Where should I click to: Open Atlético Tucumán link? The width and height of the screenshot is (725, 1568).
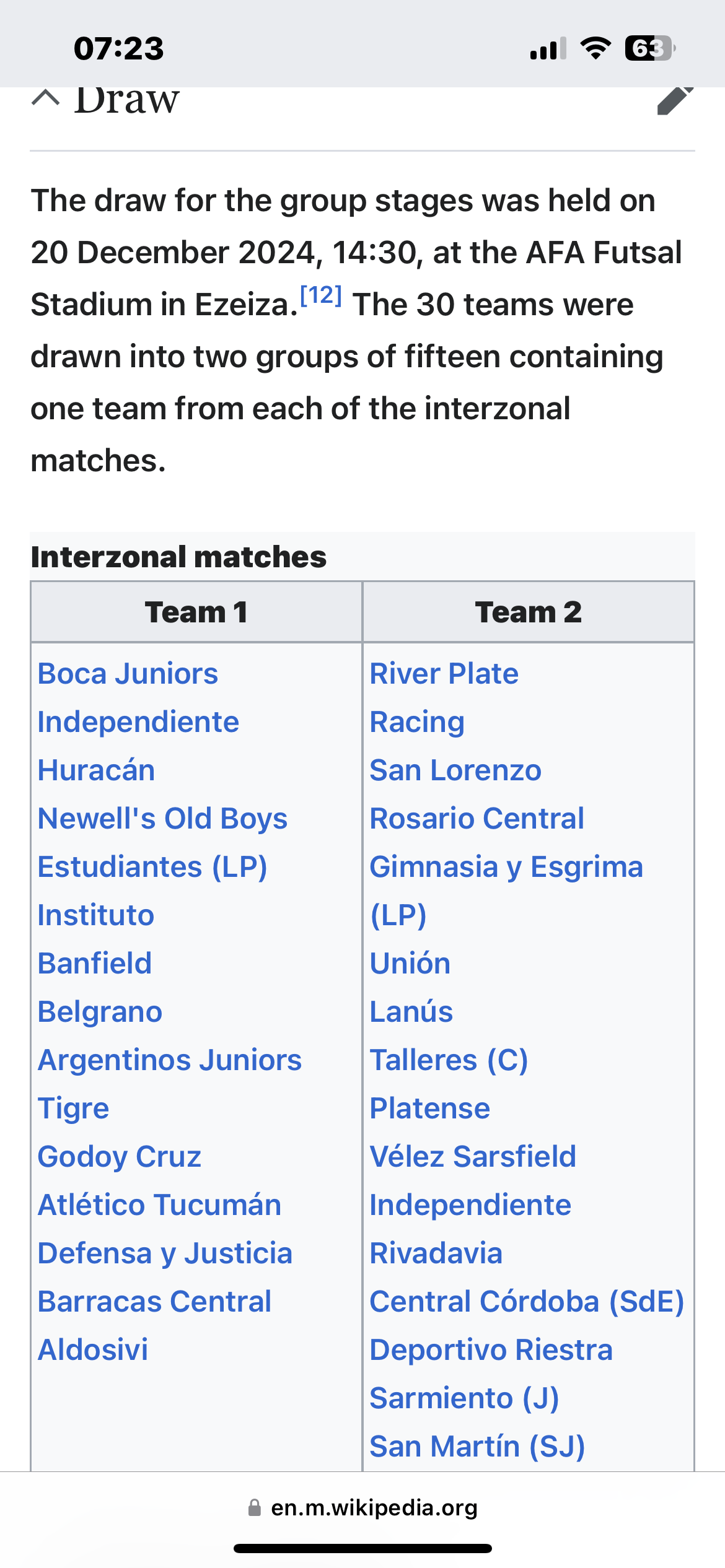coord(159,1205)
